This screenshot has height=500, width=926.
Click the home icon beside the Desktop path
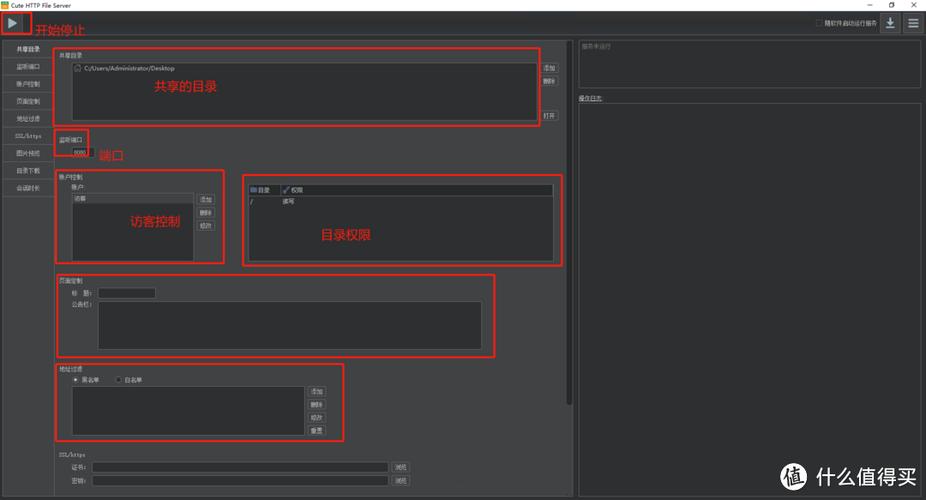(78, 68)
